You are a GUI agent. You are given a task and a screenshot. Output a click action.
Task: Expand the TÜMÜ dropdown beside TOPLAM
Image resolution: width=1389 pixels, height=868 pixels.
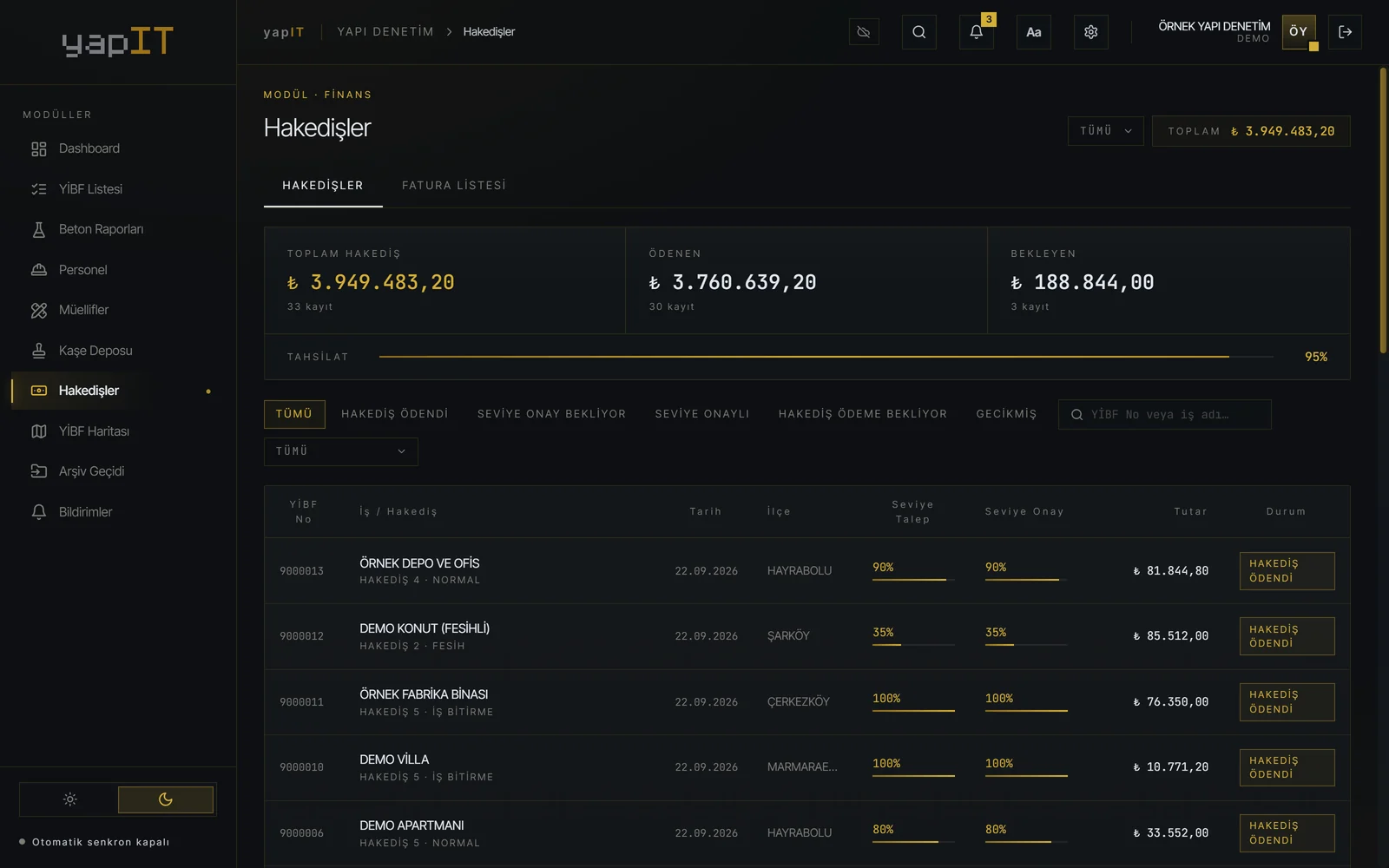click(1105, 131)
